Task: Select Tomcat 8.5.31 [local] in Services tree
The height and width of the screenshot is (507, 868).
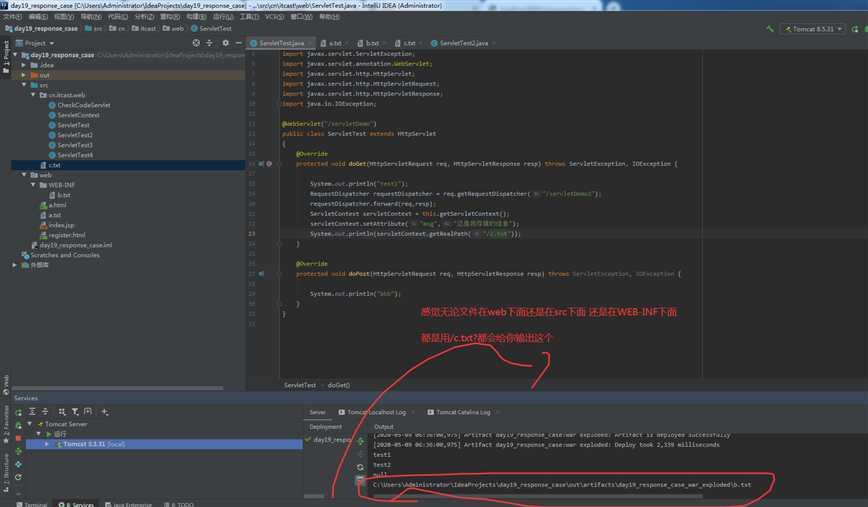Action: [x=164, y=444]
